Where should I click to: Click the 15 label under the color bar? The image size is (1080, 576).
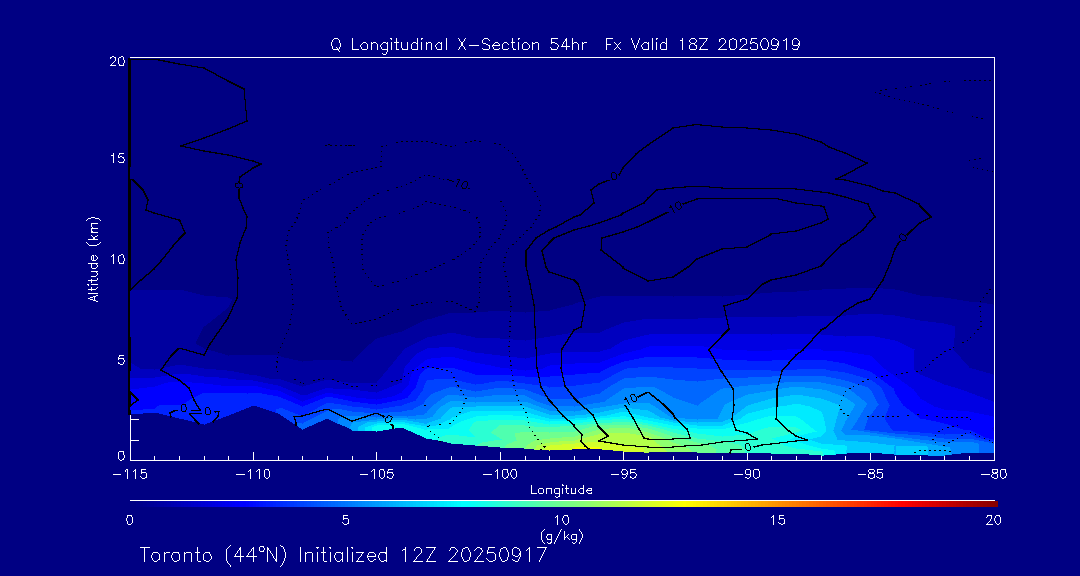pos(777,520)
